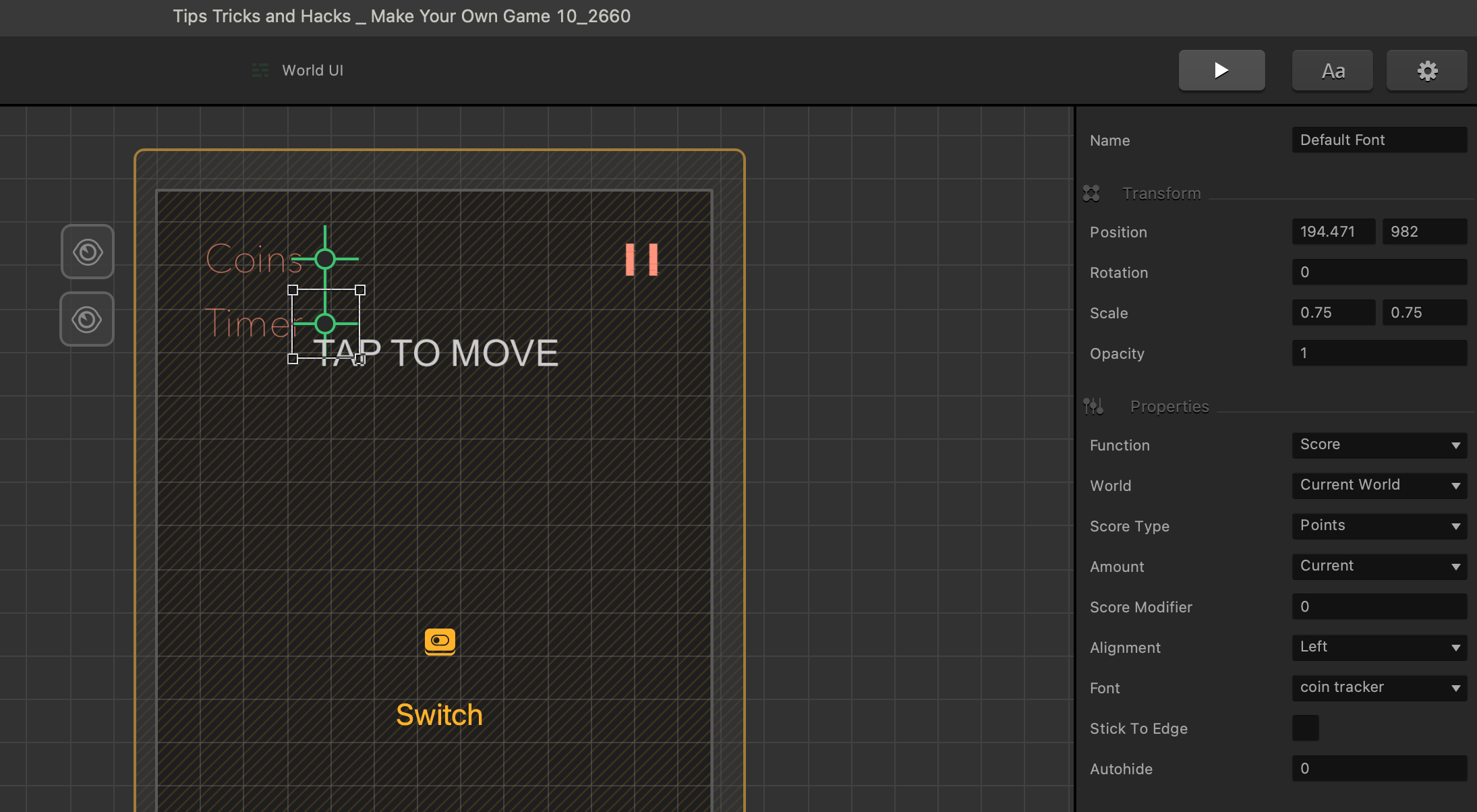Expand the Alignment dropdown set to Left
Viewport: 1477px width, 812px height.
tap(1379, 647)
